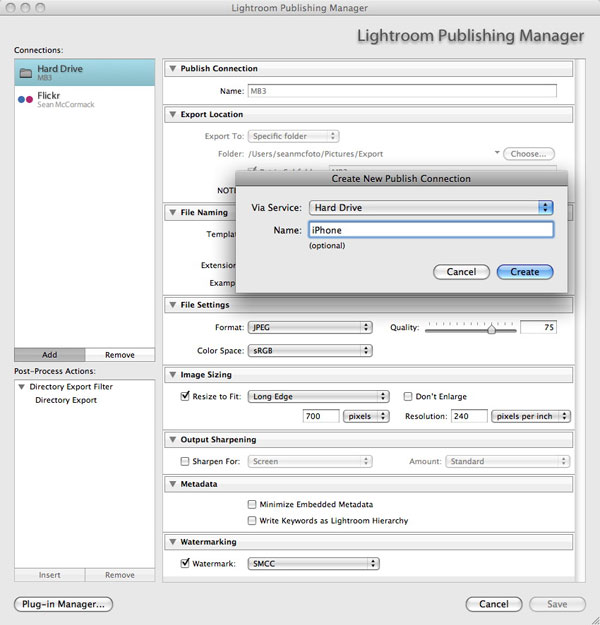Click Remove under Post-Process Actions
The image size is (600, 625).
coord(120,575)
